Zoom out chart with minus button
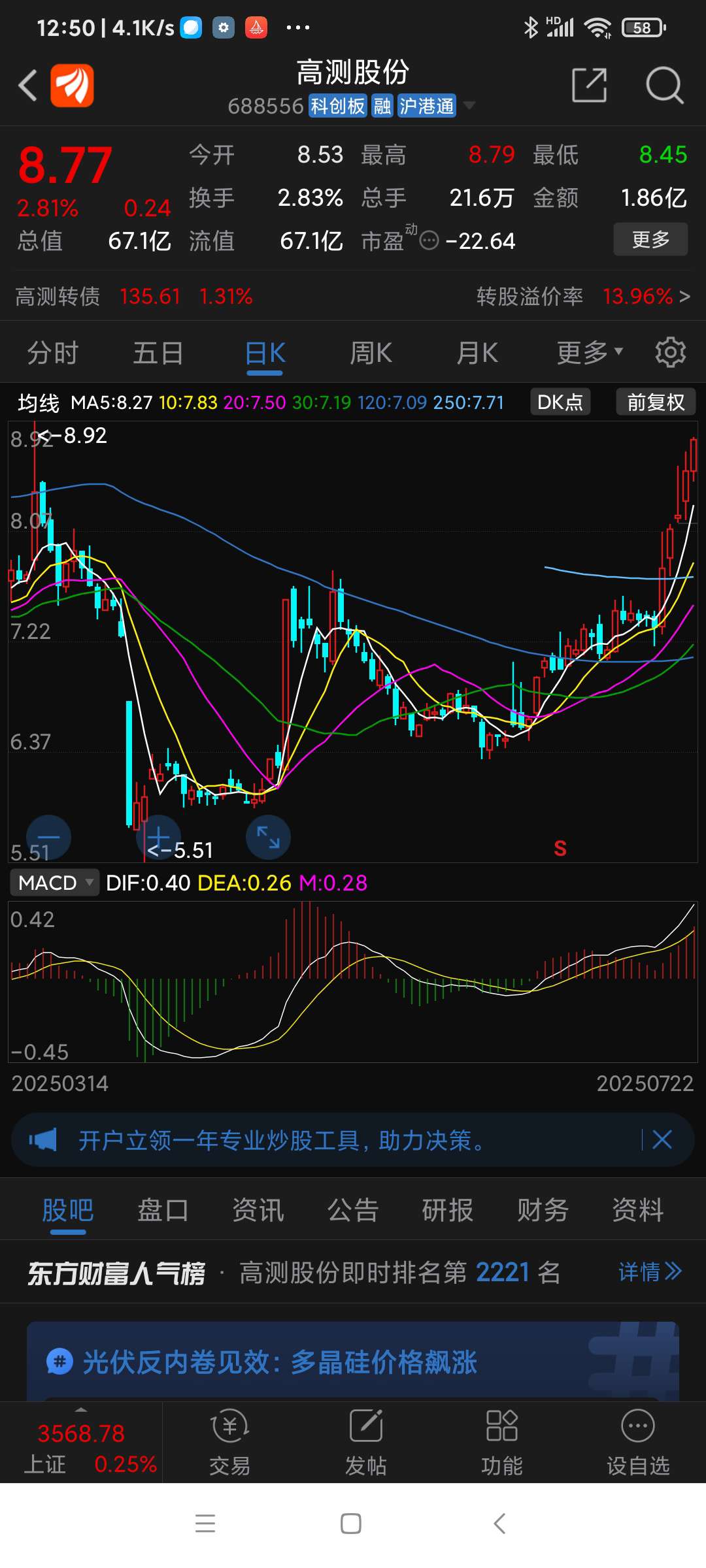The image size is (706, 1568). [x=48, y=837]
